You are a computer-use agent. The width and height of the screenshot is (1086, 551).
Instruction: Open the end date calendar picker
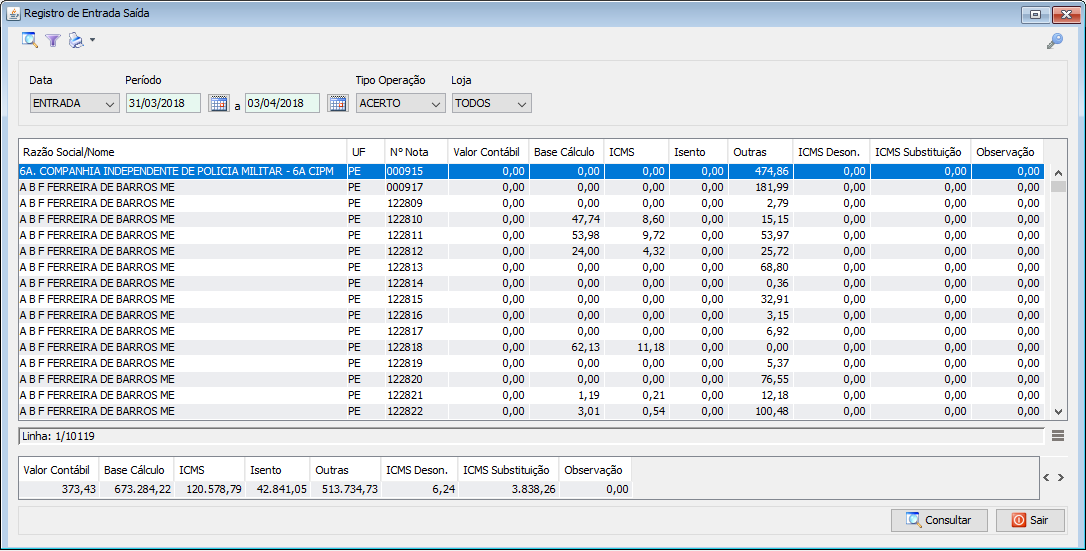point(337,103)
